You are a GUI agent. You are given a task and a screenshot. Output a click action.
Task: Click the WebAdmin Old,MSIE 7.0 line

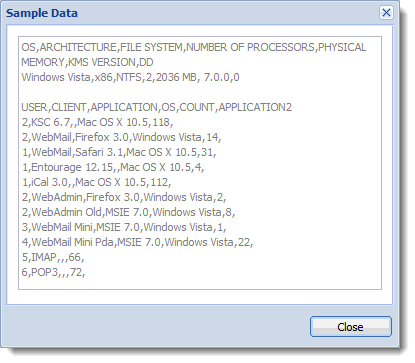pyautogui.click(x=128, y=212)
